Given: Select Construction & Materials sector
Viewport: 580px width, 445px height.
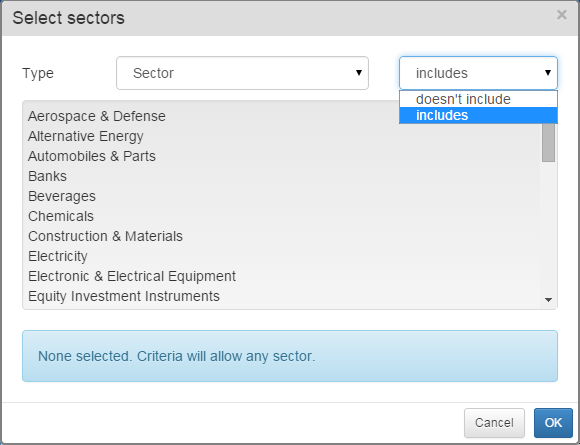Looking at the screenshot, I should tap(105, 236).
